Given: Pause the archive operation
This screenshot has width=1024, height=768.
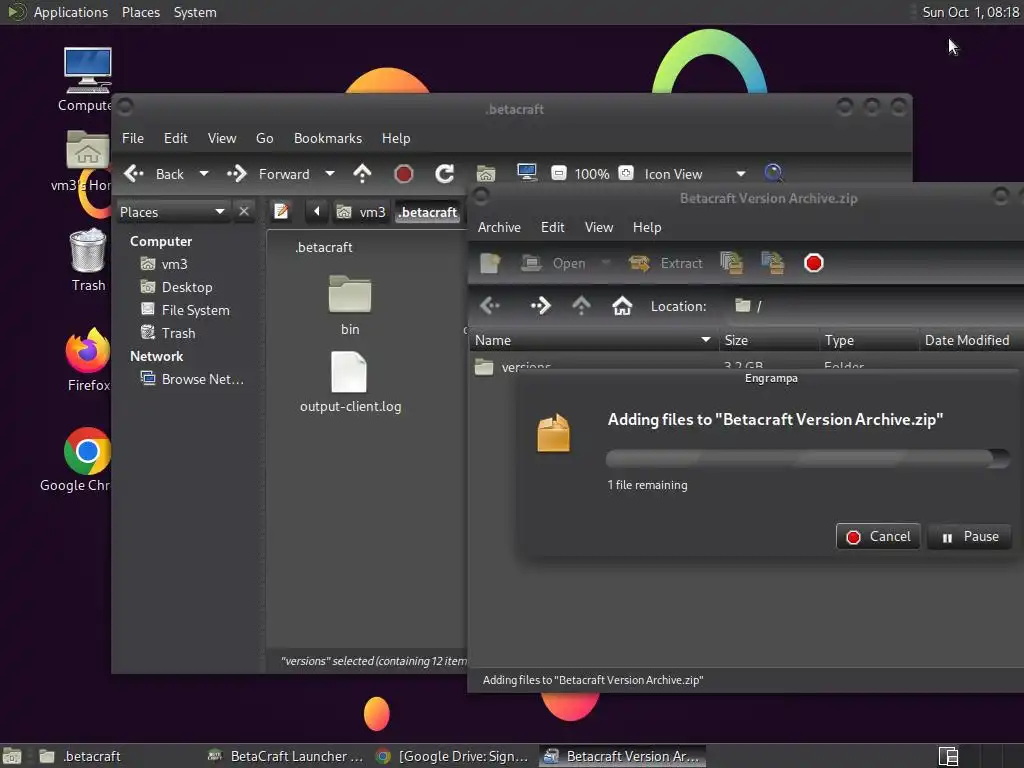Looking at the screenshot, I should coord(969,536).
